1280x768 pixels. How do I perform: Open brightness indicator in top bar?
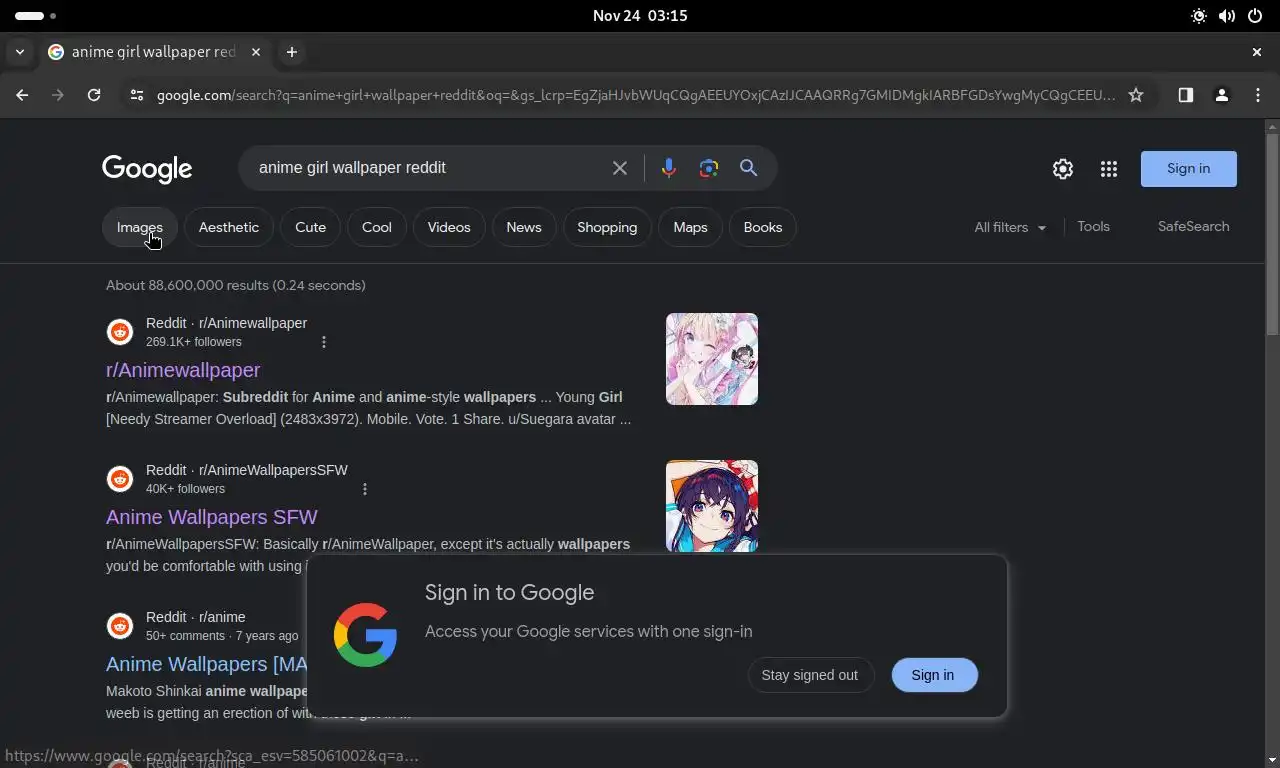coord(1199,16)
